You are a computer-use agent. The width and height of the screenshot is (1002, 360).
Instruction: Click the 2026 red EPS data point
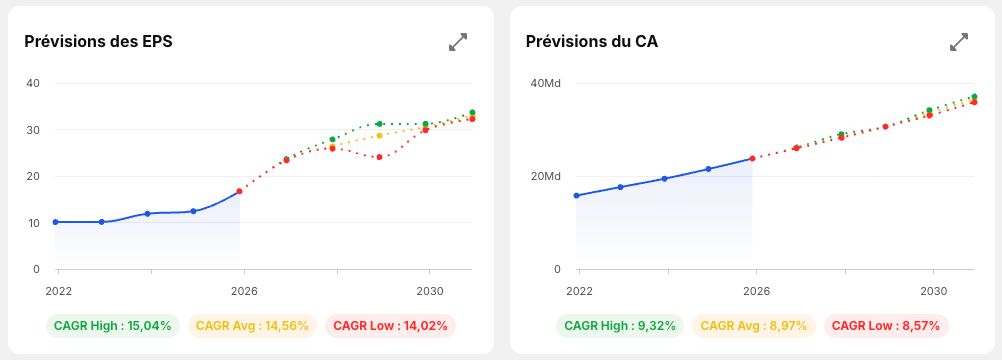pyautogui.click(x=239, y=191)
